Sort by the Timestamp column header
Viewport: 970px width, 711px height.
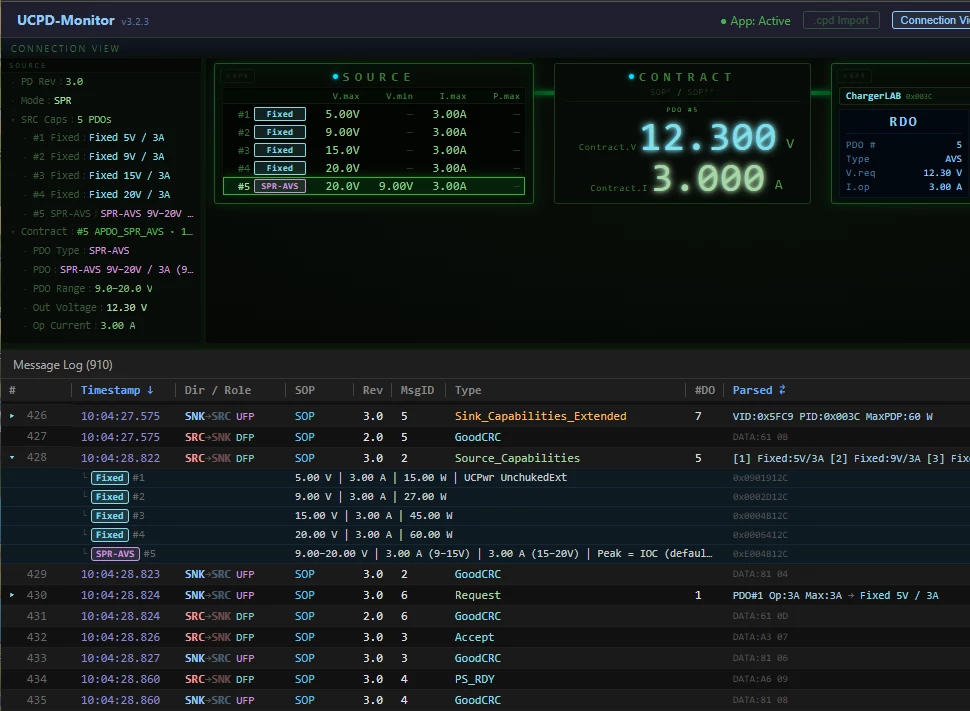(x=111, y=390)
